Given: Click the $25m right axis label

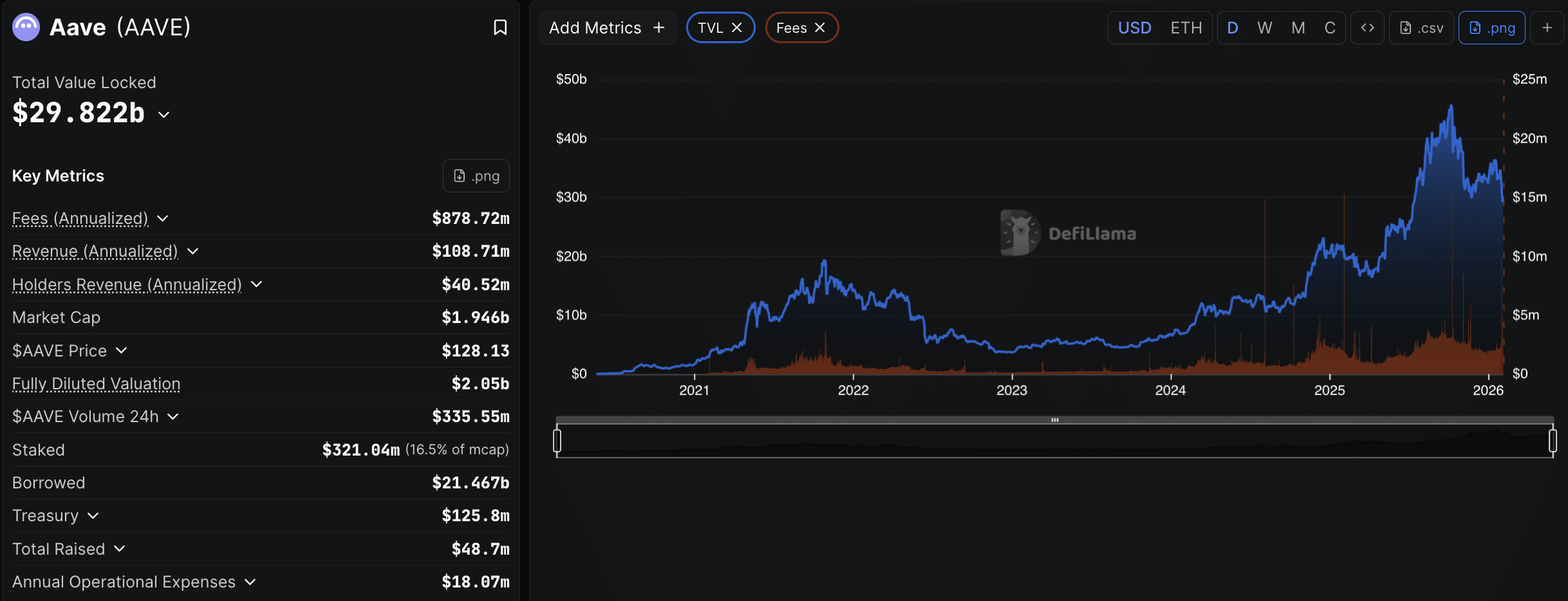Looking at the screenshot, I should [1529, 79].
